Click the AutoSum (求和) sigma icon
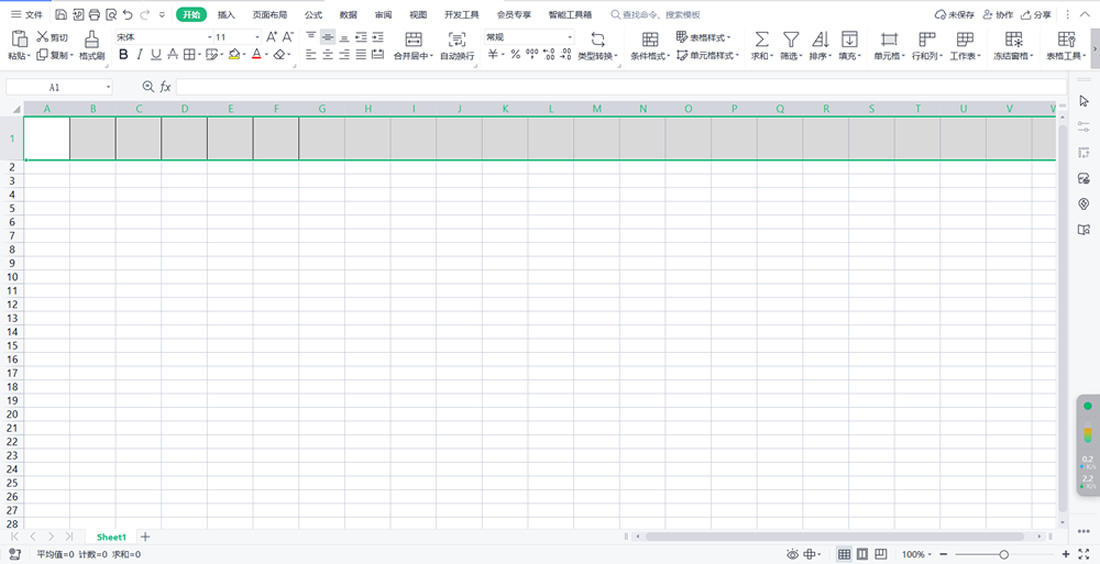The image size is (1100, 564). coord(761,38)
